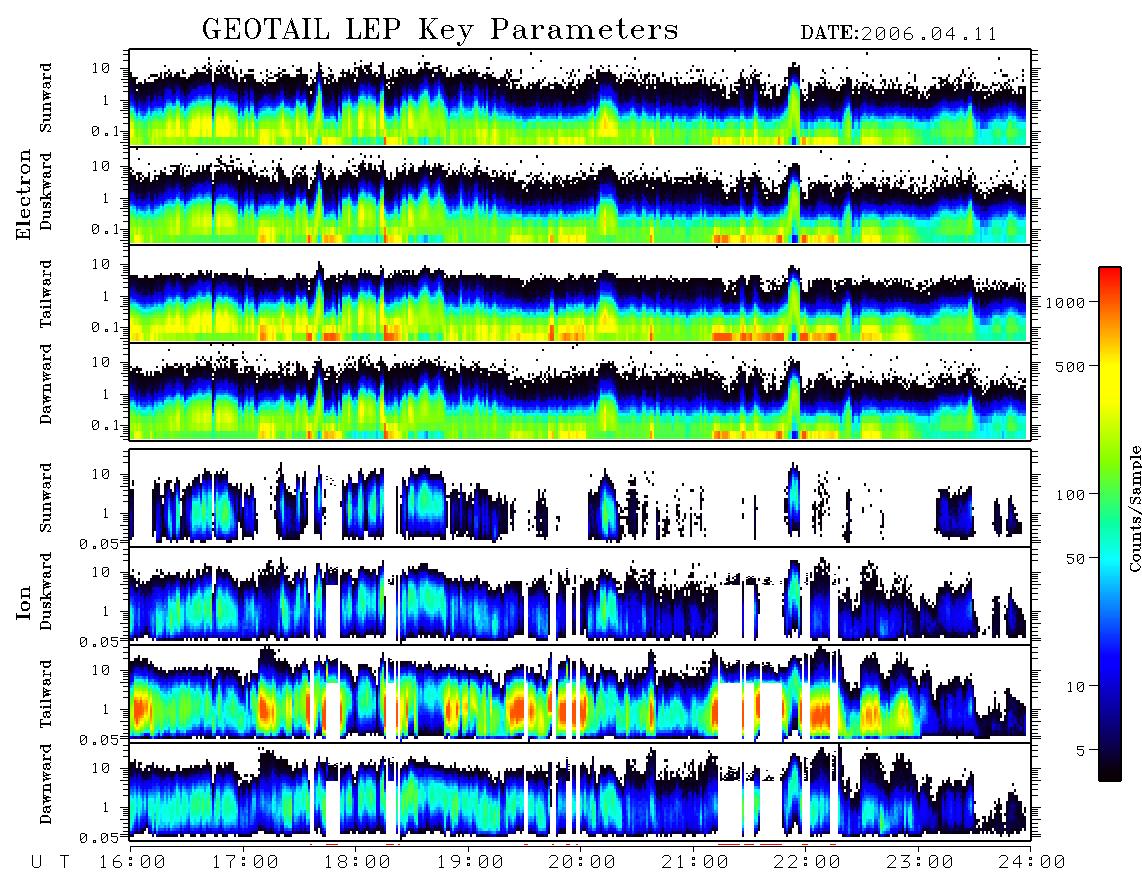
Task: Open the Ion Dawnward spectrogram panel
Action: pos(580,791)
